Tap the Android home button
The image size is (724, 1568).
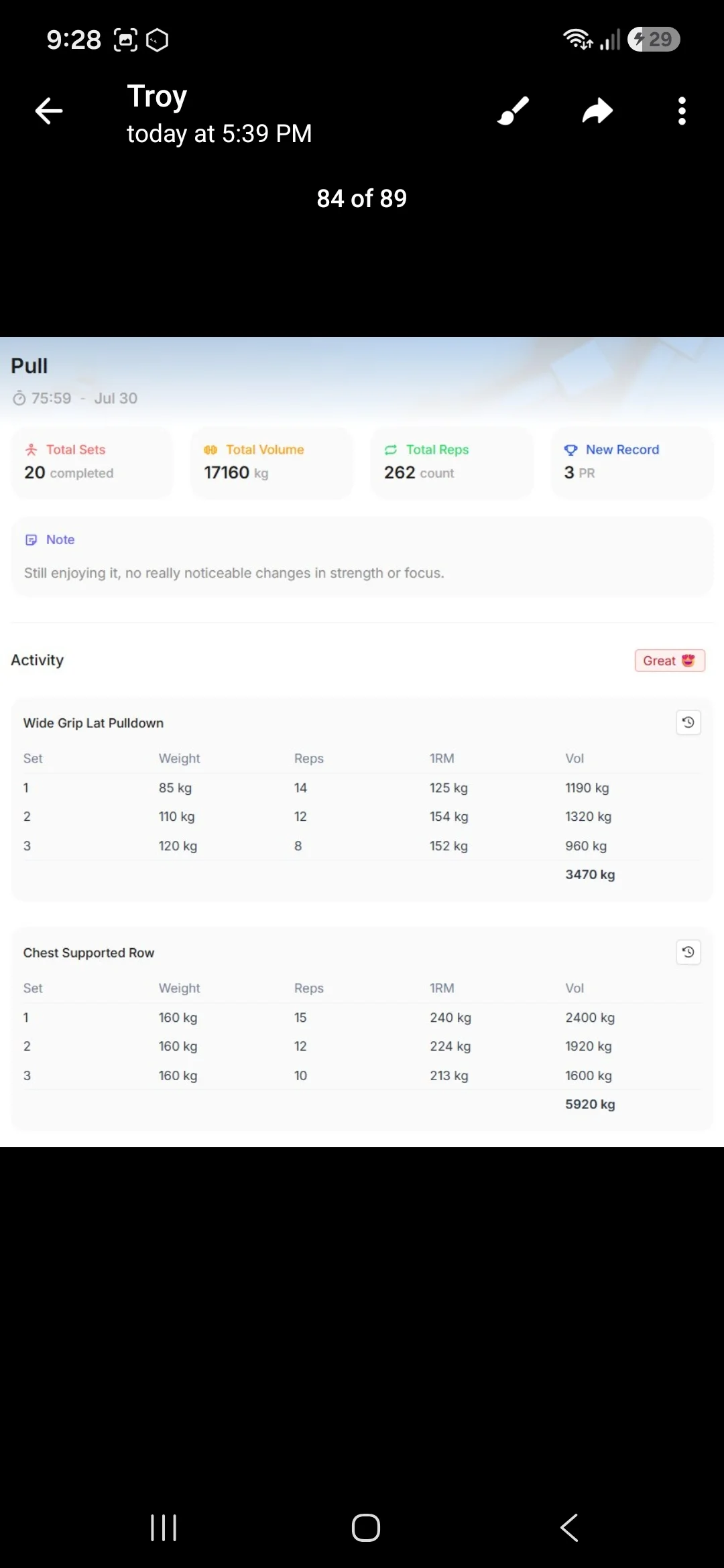pyautogui.click(x=366, y=1528)
